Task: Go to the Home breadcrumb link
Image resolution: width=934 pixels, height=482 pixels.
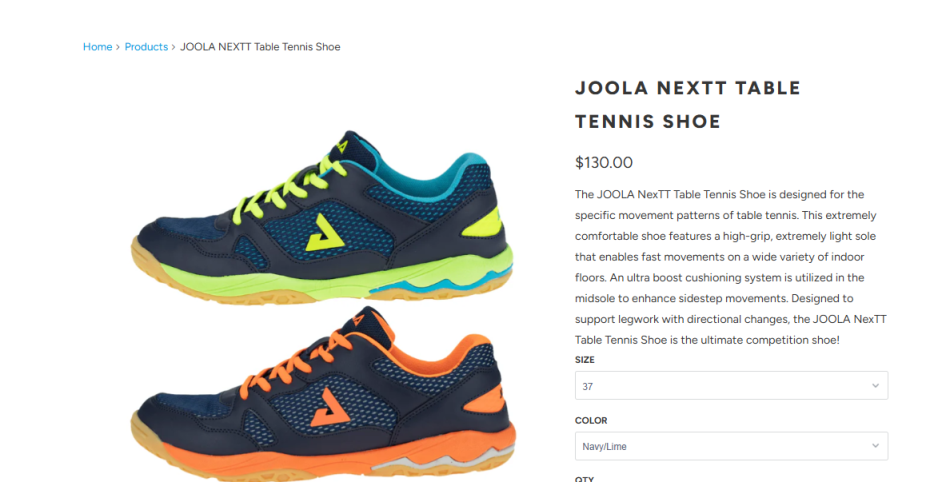Action: (x=97, y=46)
